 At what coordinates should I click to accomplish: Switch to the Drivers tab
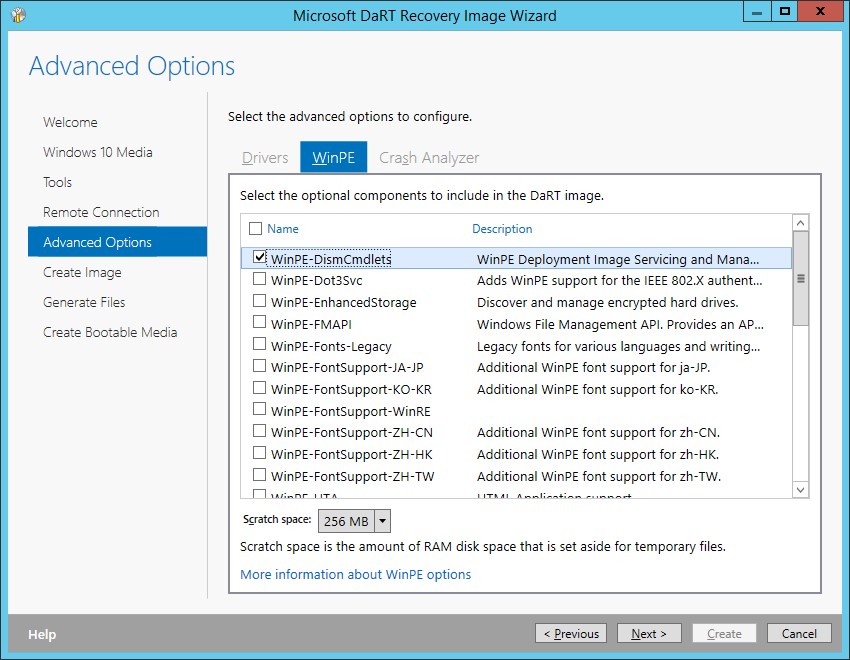point(264,157)
